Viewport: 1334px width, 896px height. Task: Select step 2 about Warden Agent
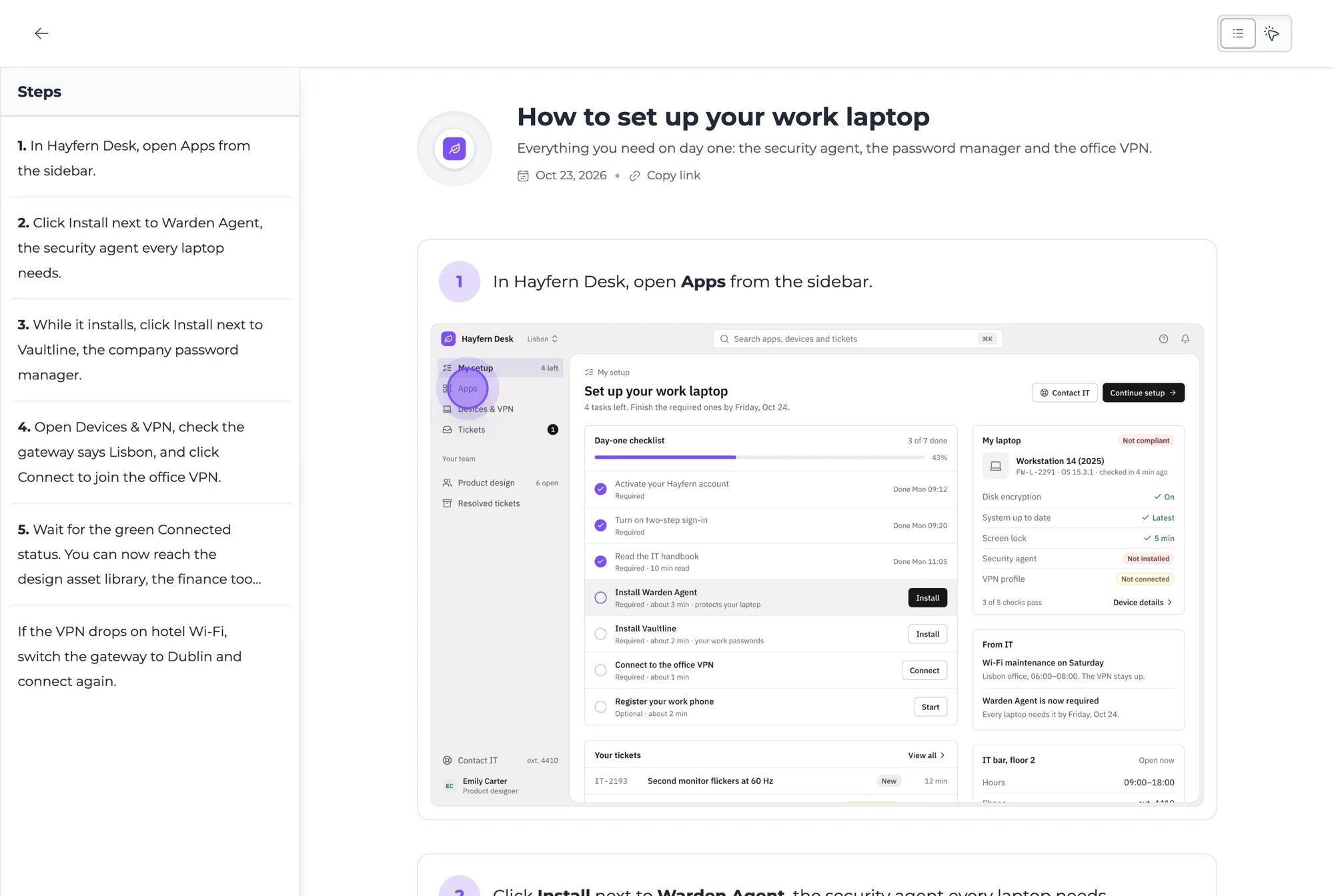(150, 247)
